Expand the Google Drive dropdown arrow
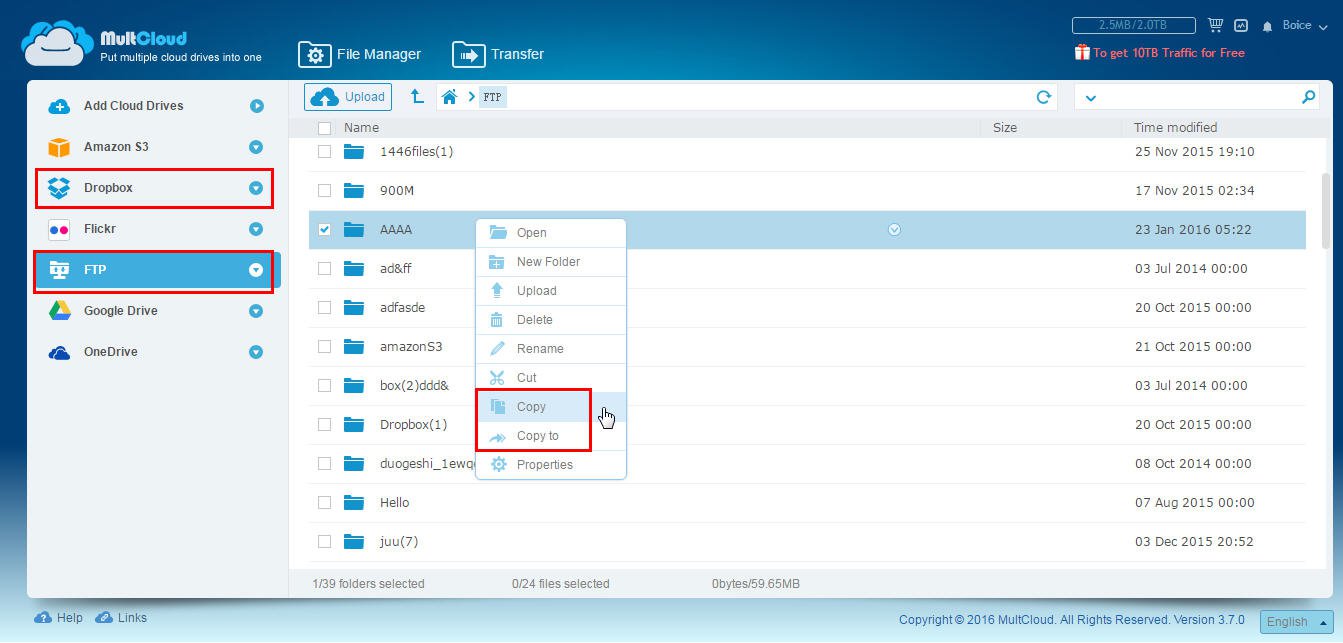The width and height of the screenshot is (1343, 643). click(x=256, y=311)
